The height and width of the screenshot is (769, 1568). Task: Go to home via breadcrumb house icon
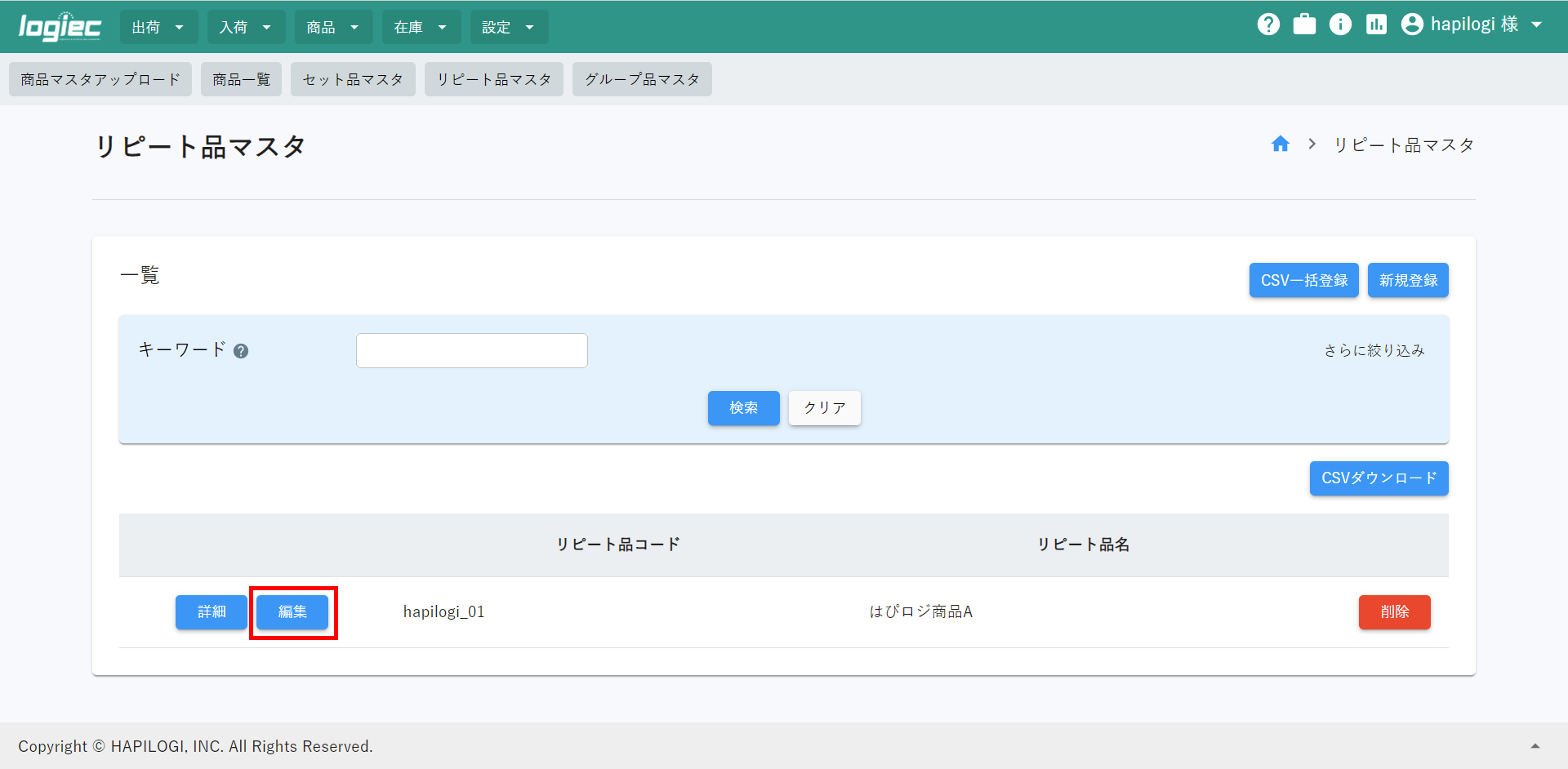coord(1280,144)
